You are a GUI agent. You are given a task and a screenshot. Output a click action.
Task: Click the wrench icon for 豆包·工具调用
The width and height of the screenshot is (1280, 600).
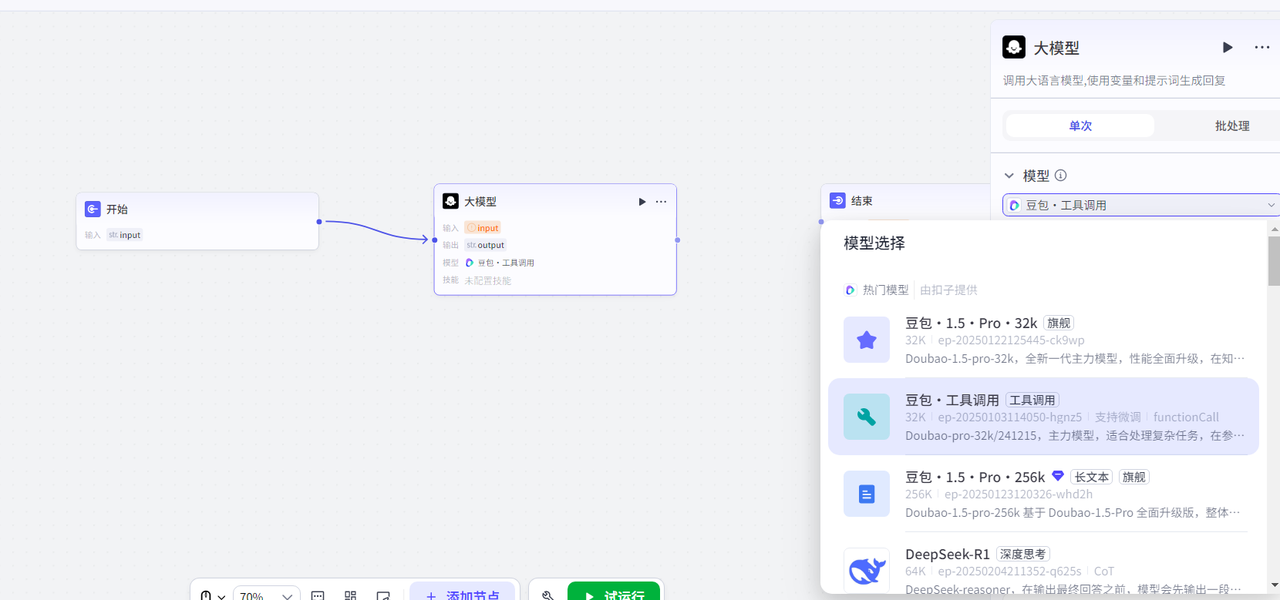click(x=866, y=417)
